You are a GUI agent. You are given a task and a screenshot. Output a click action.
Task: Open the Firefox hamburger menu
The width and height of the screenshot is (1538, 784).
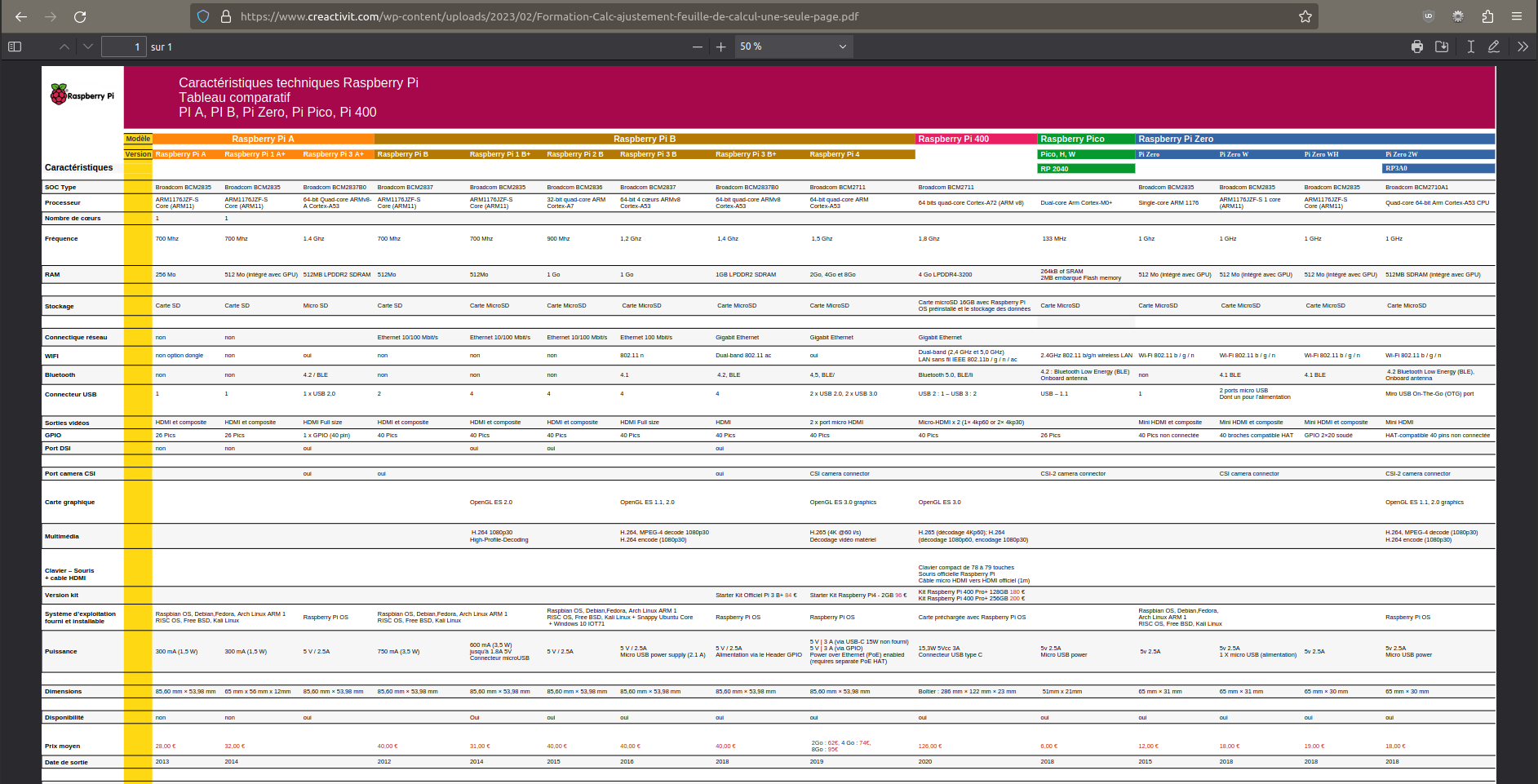tap(1517, 16)
